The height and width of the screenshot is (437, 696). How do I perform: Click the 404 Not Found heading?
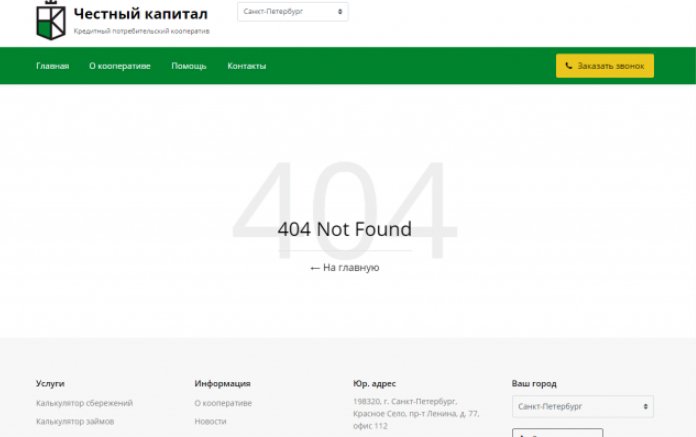click(x=344, y=229)
